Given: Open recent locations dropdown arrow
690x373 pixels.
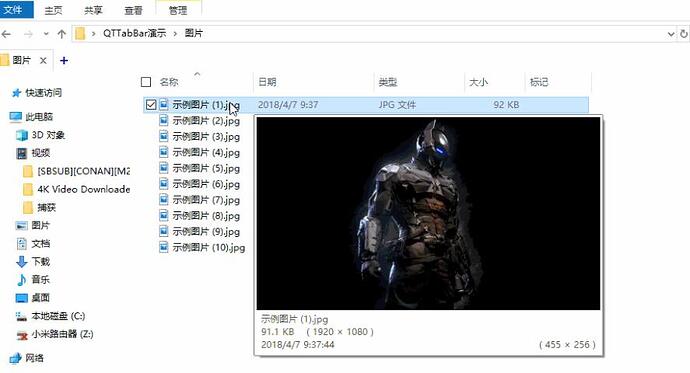Looking at the screenshot, I should tap(46, 34).
